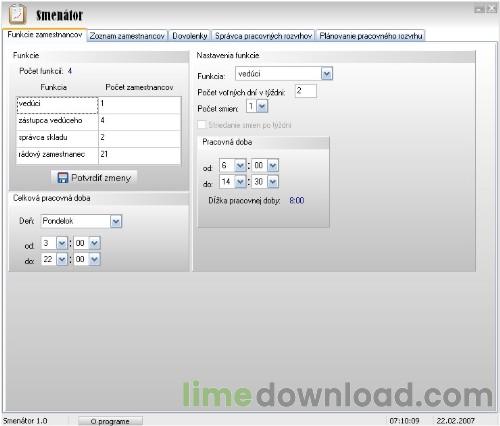The height and width of the screenshot is (426, 500).
Task: Switch to Správca pracovných rozvrhov tab
Action: pyautogui.click(x=263, y=36)
